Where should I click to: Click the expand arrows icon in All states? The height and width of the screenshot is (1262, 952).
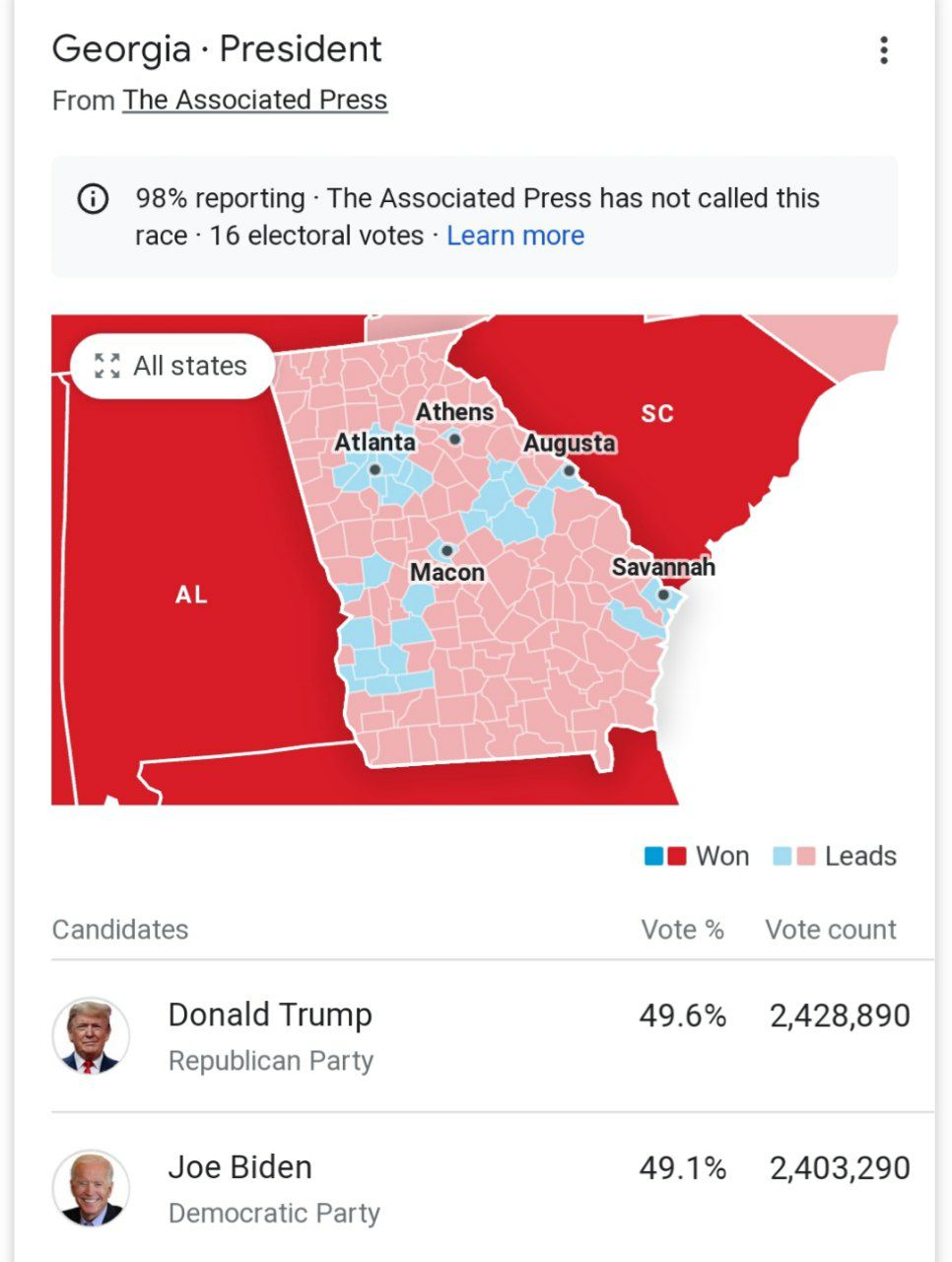106,366
